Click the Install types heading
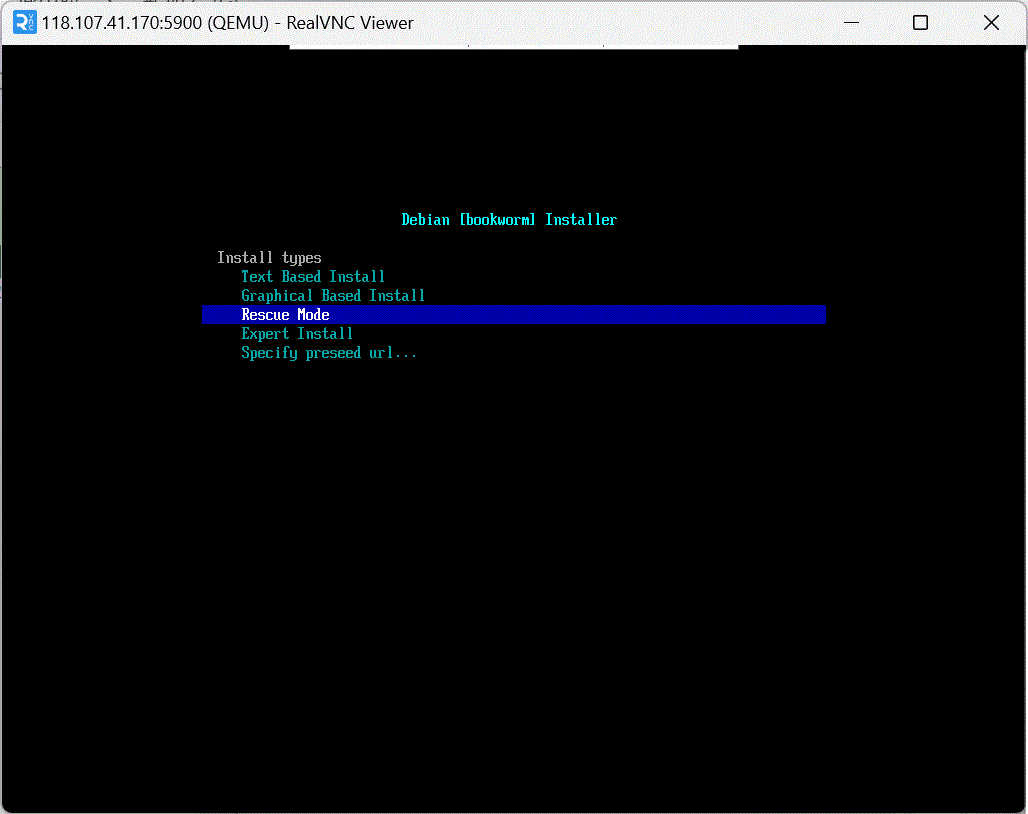This screenshot has height=814, width=1028. (x=269, y=258)
